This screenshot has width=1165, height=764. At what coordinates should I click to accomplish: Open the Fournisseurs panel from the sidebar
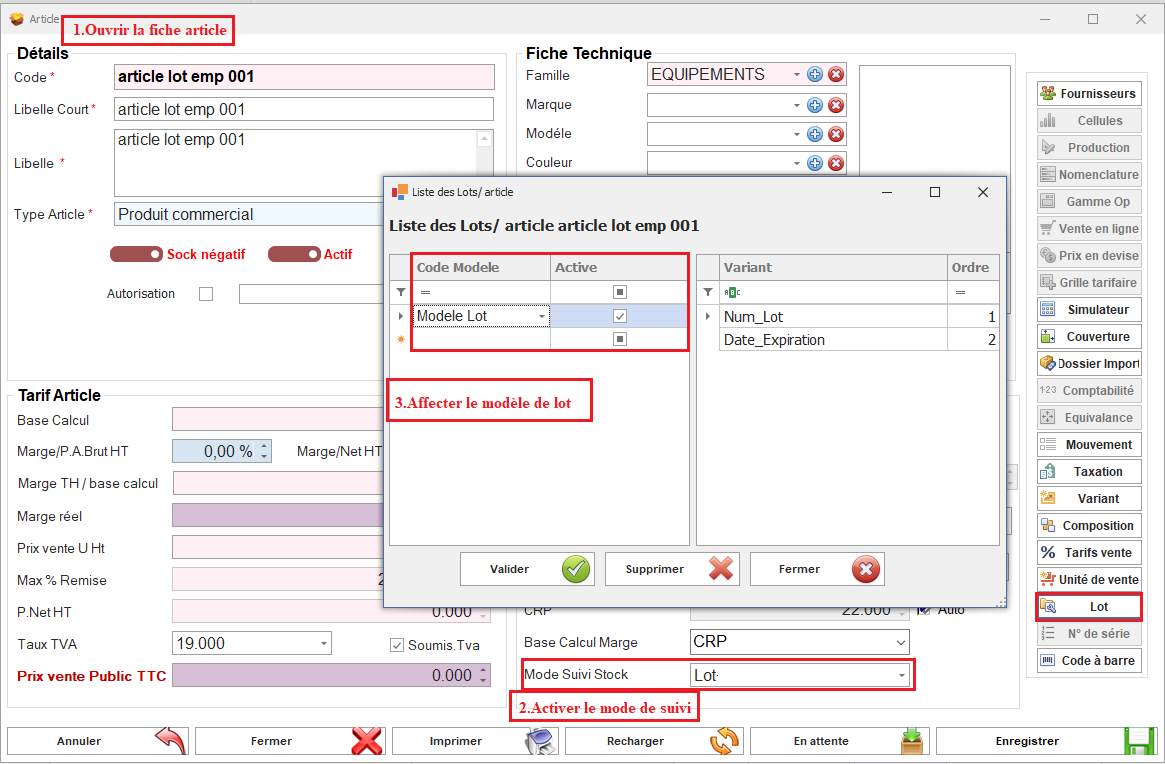point(1089,93)
